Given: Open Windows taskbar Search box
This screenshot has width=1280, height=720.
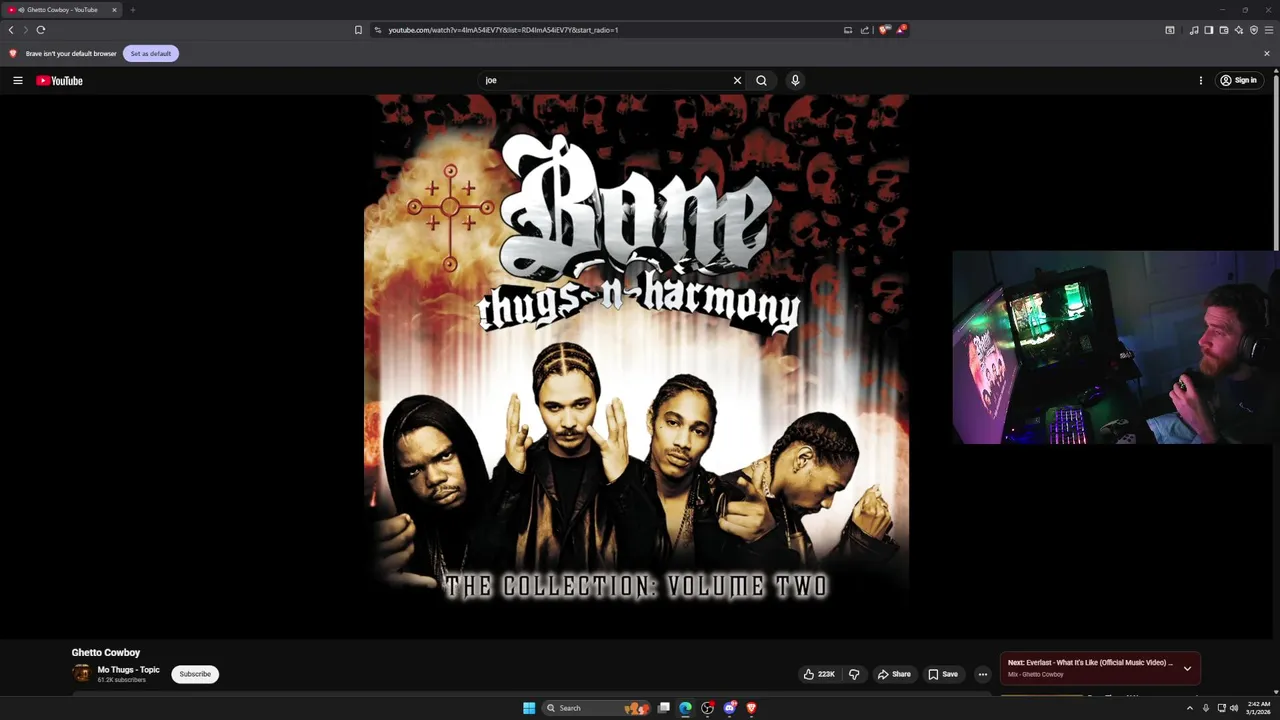Looking at the screenshot, I should (x=598, y=708).
